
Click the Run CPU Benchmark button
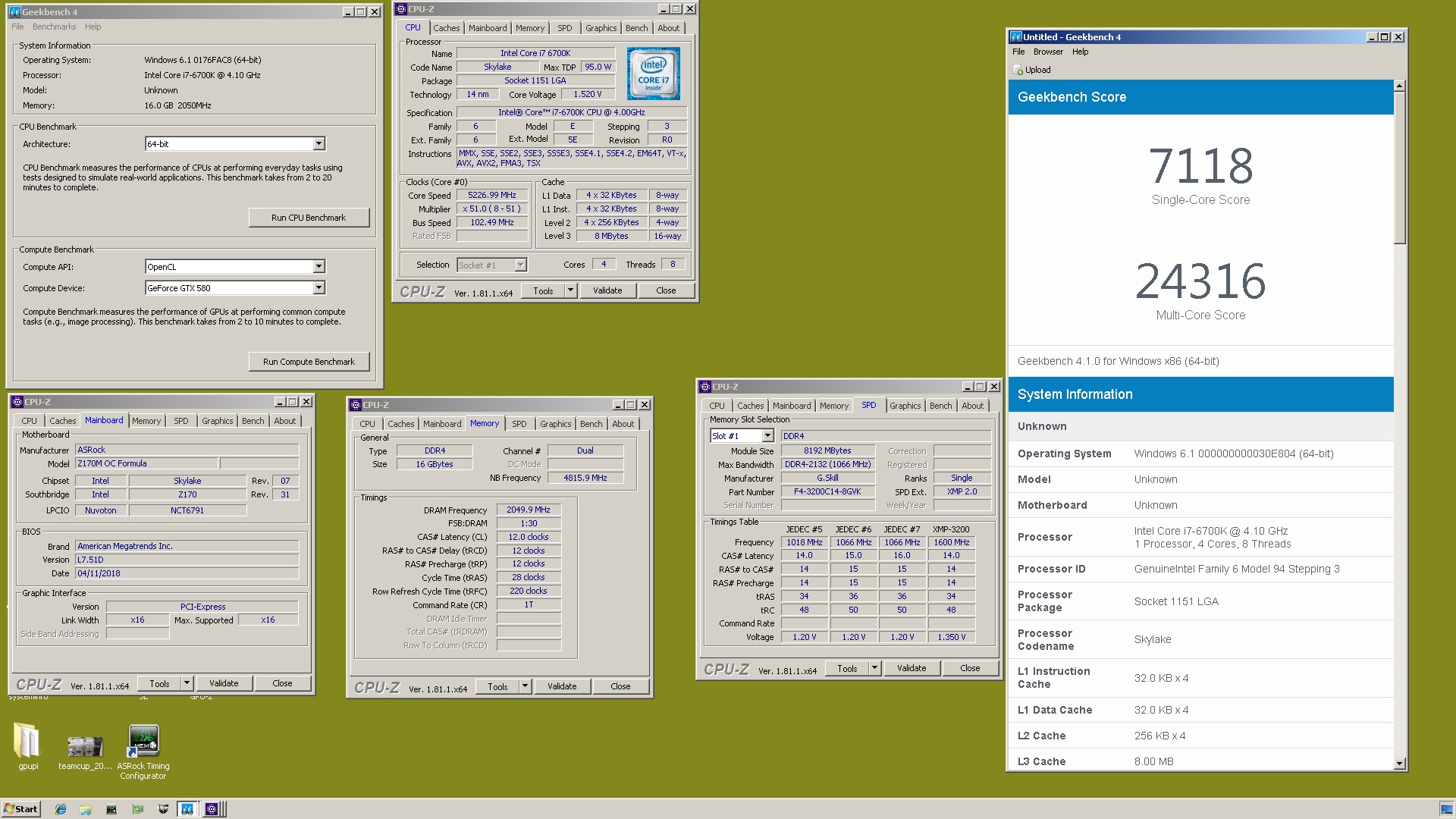(309, 218)
